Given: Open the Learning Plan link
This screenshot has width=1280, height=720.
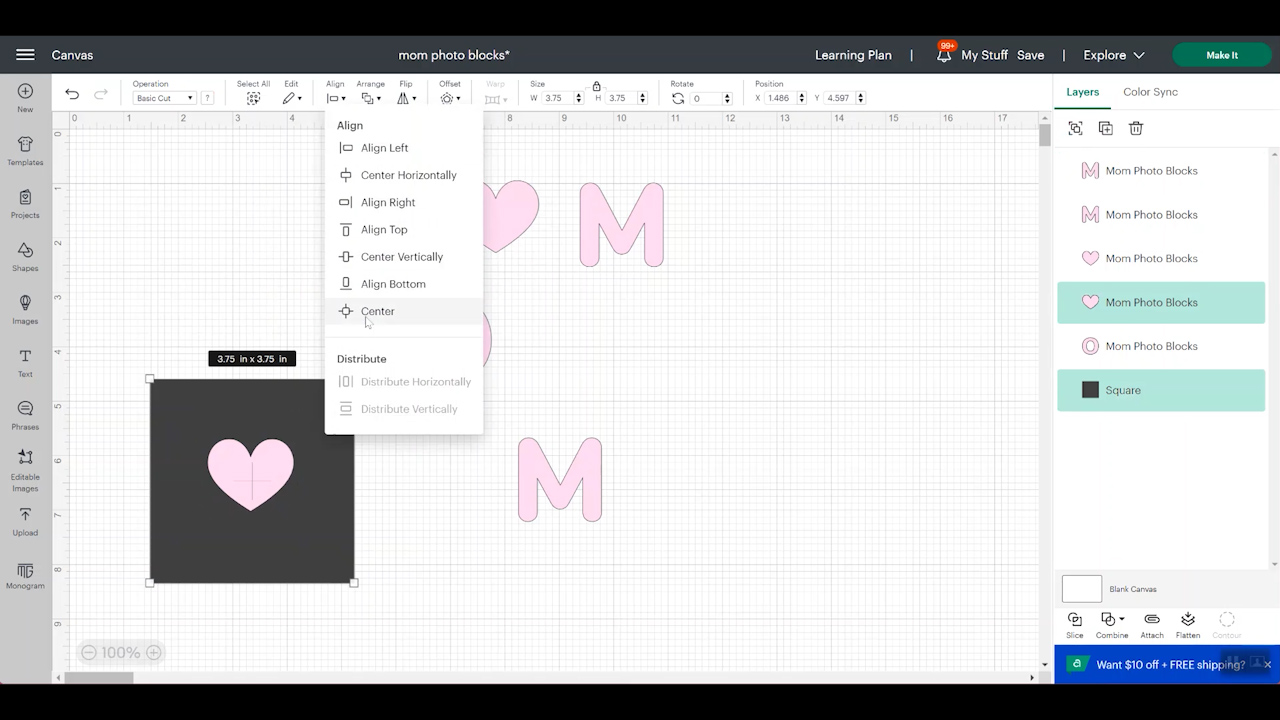Looking at the screenshot, I should [x=853, y=55].
